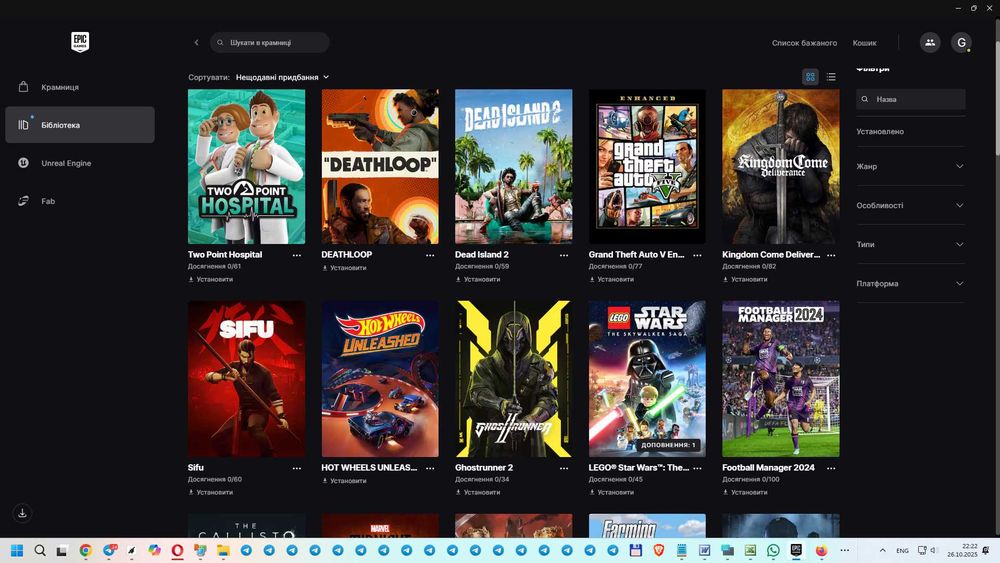The image size is (1000, 563).
Task: Open Ghostrunner 2 three-dot menu
Action: 564,468
